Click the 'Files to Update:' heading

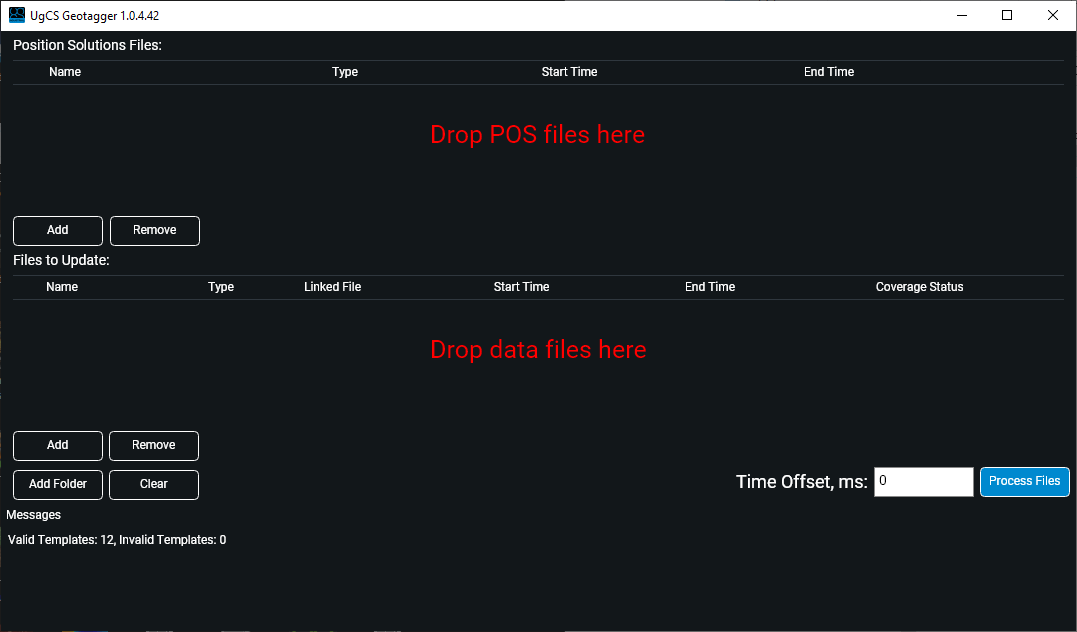[x=61, y=260]
